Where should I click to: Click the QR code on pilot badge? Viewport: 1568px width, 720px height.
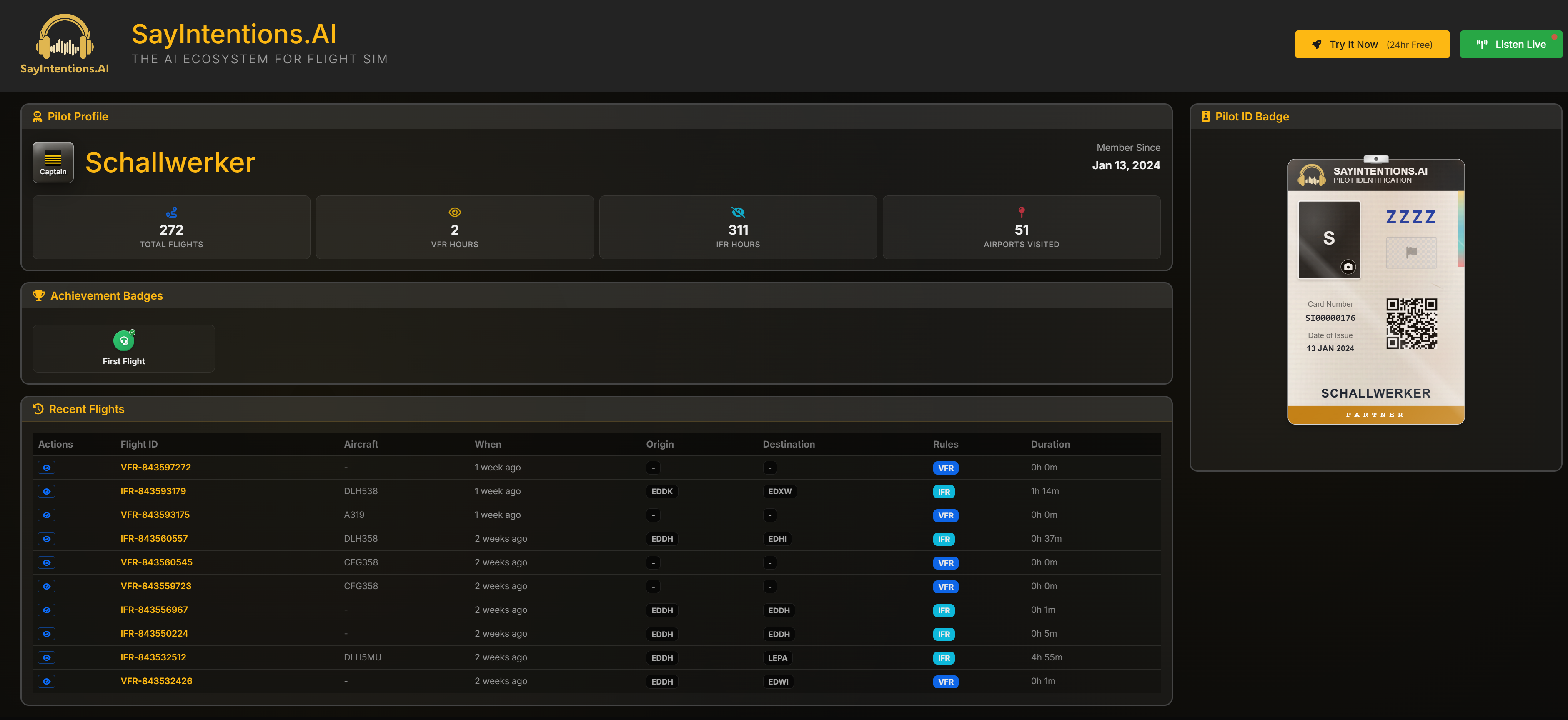tap(1411, 323)
